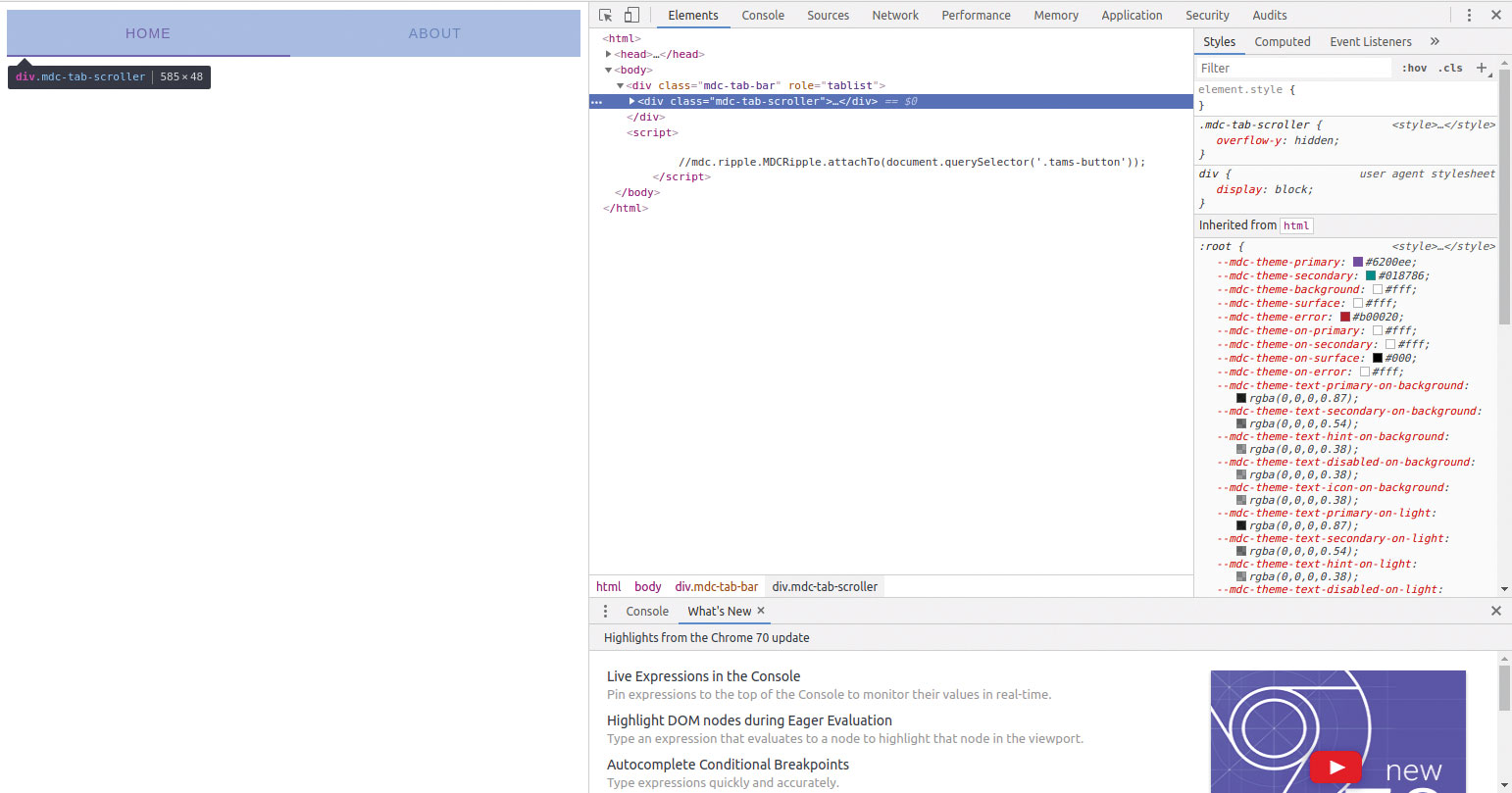Open style source link for :root rule
1512x793 pixels.
1443,246
